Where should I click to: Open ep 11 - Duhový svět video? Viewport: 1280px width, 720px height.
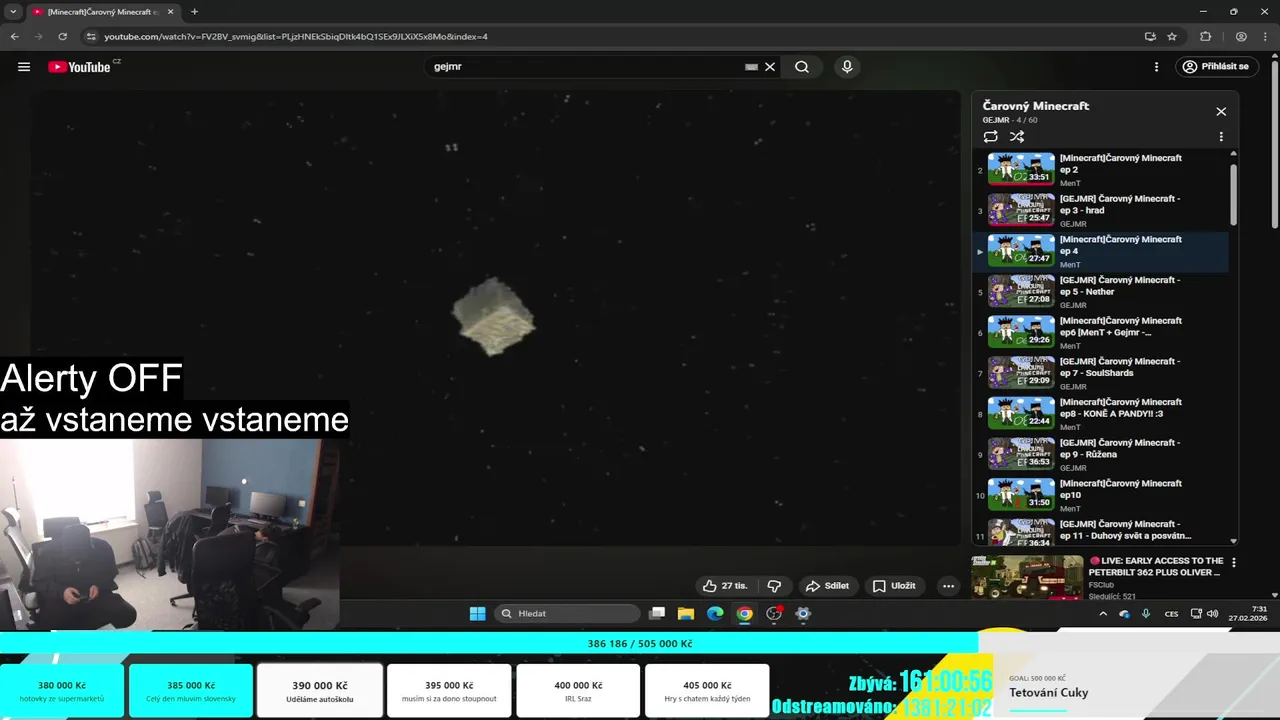click(x=1100, y=532)
